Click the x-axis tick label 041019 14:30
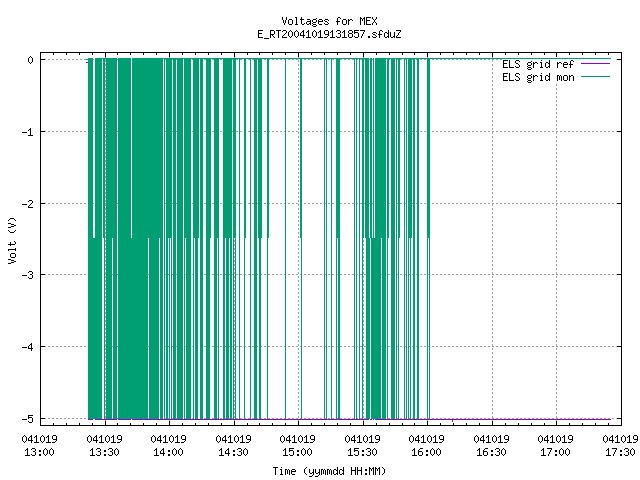This screenshot has width=640, height=480. [233, 446]
